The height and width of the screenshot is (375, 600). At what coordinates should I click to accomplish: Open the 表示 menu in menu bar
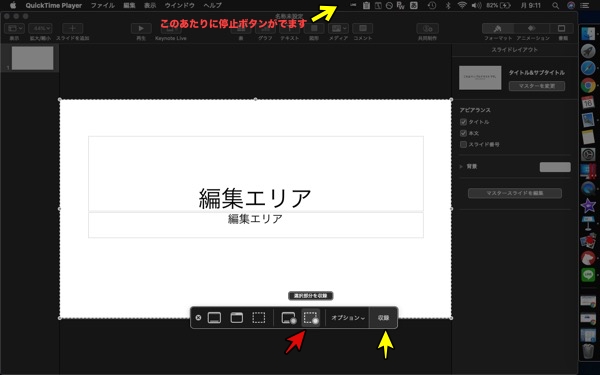tap(150, 5)
